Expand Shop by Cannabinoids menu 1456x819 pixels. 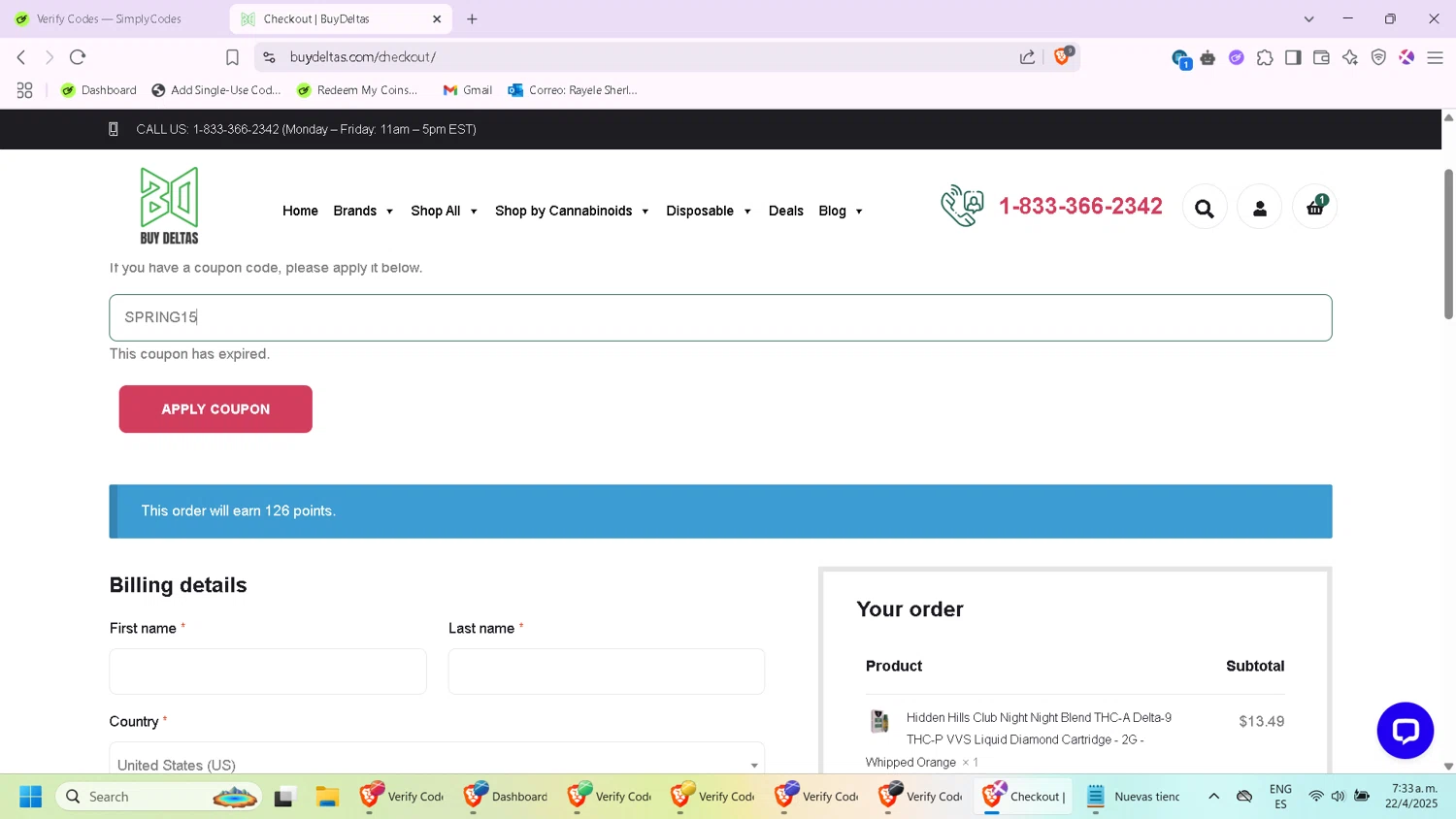click(x=572, y=211)
